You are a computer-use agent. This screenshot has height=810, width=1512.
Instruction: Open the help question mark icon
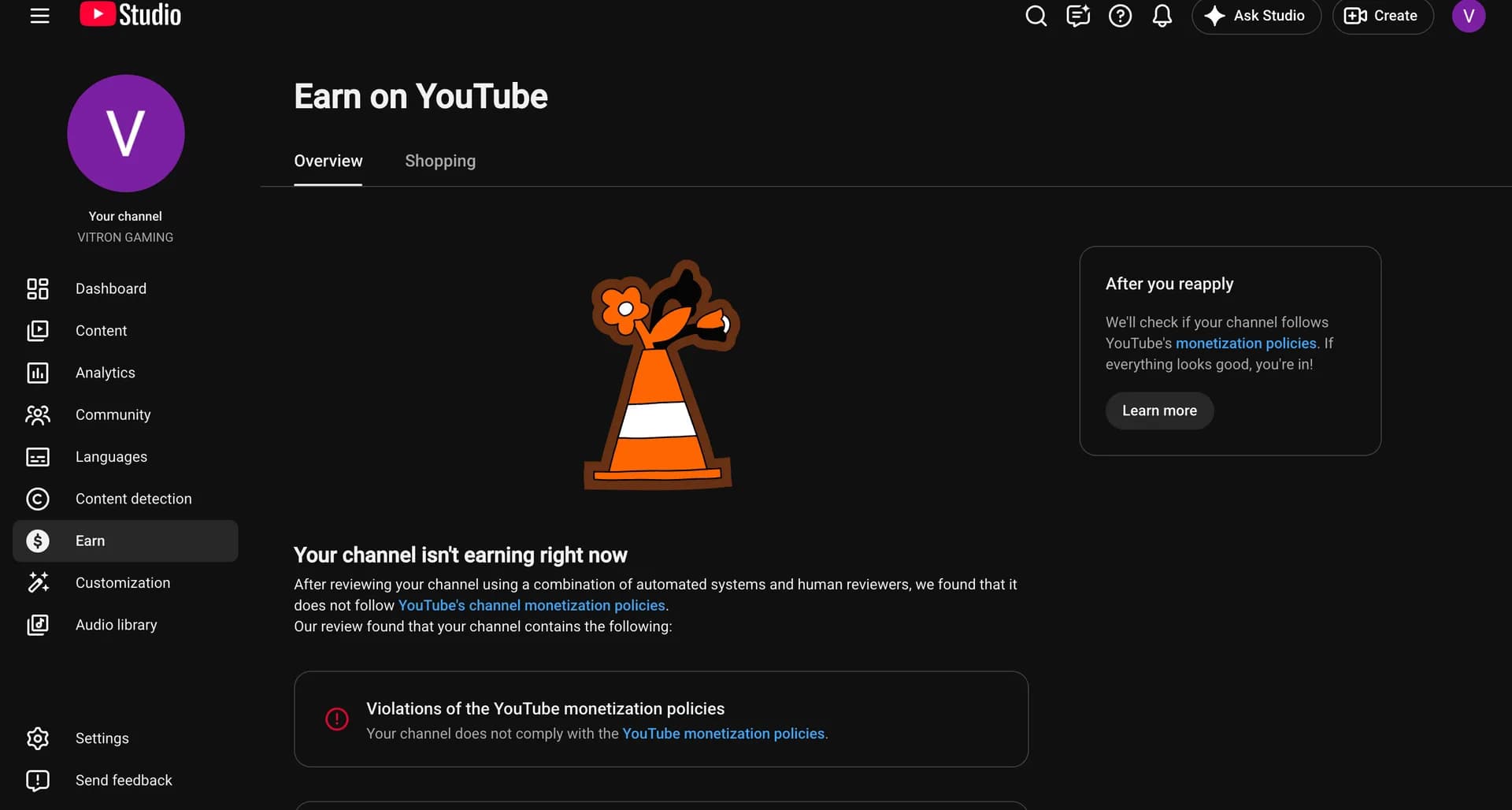1120,16
